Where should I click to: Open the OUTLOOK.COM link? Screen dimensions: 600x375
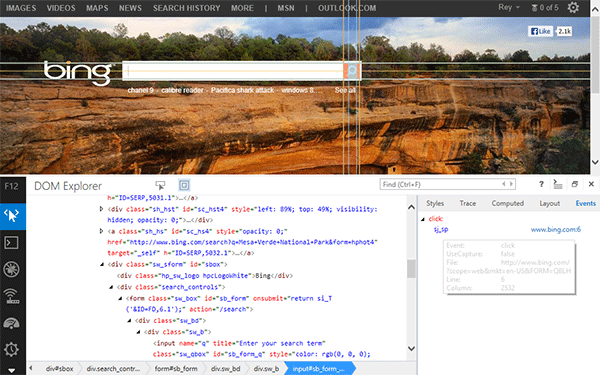347,8
